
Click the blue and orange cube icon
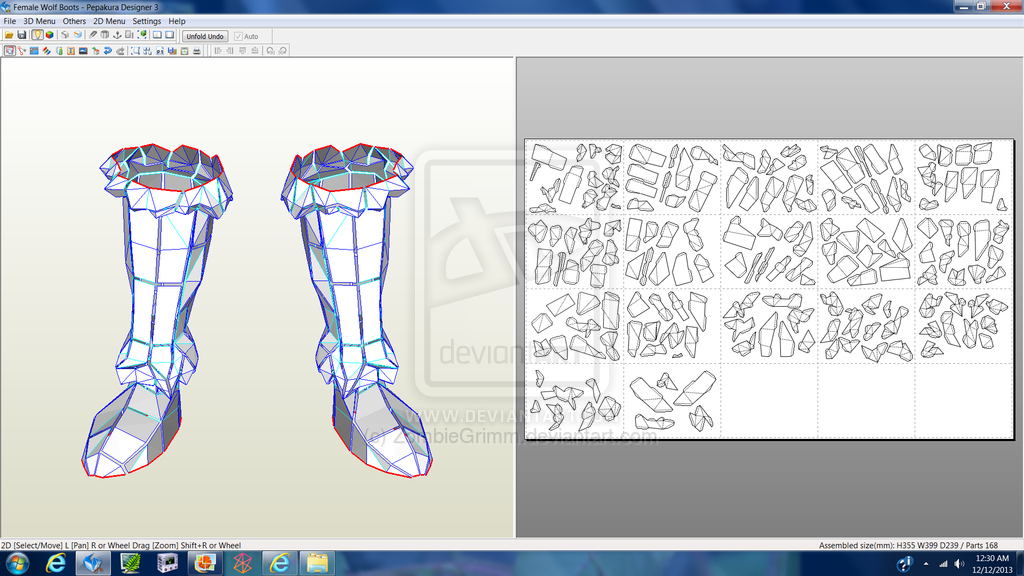point(78,35)
